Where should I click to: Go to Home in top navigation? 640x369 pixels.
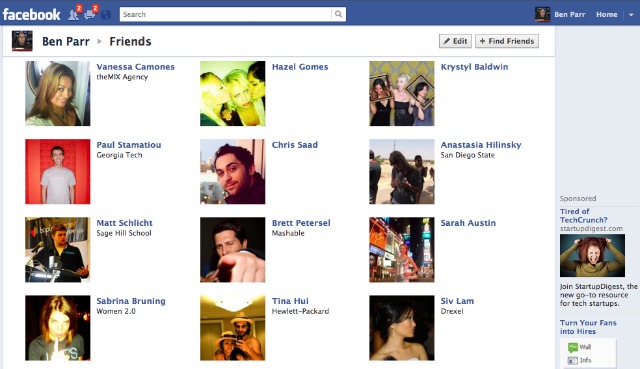(607, 14)
